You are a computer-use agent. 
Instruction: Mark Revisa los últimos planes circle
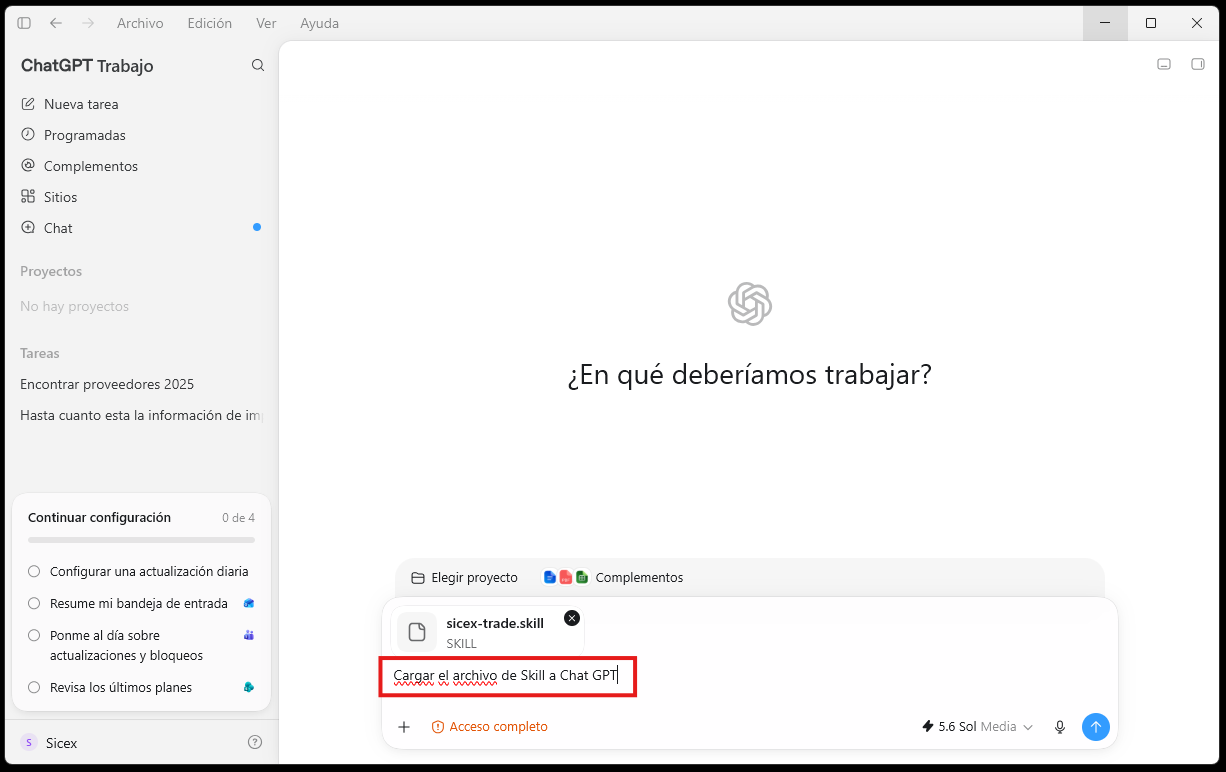click(34, 688)
